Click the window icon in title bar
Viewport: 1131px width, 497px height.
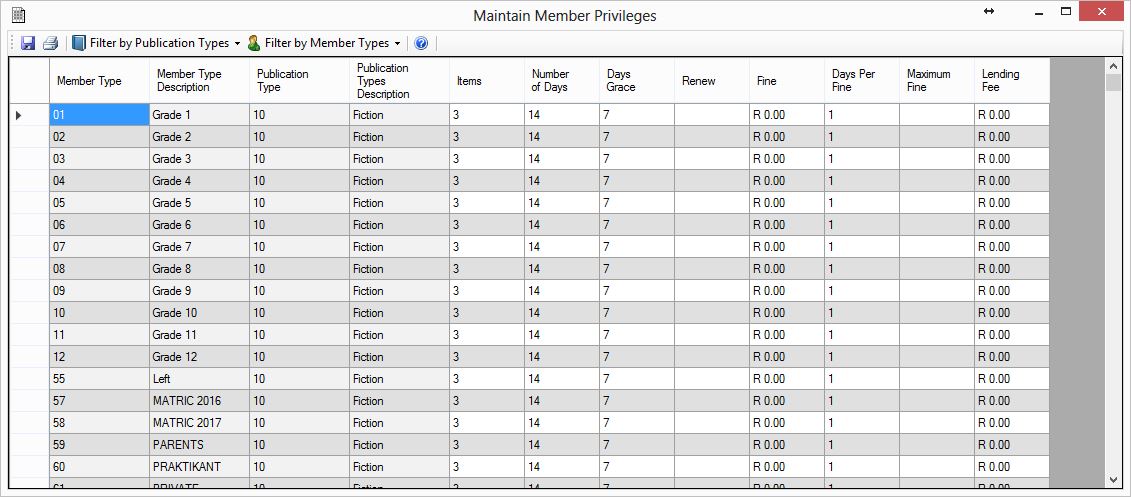(19, 14)
